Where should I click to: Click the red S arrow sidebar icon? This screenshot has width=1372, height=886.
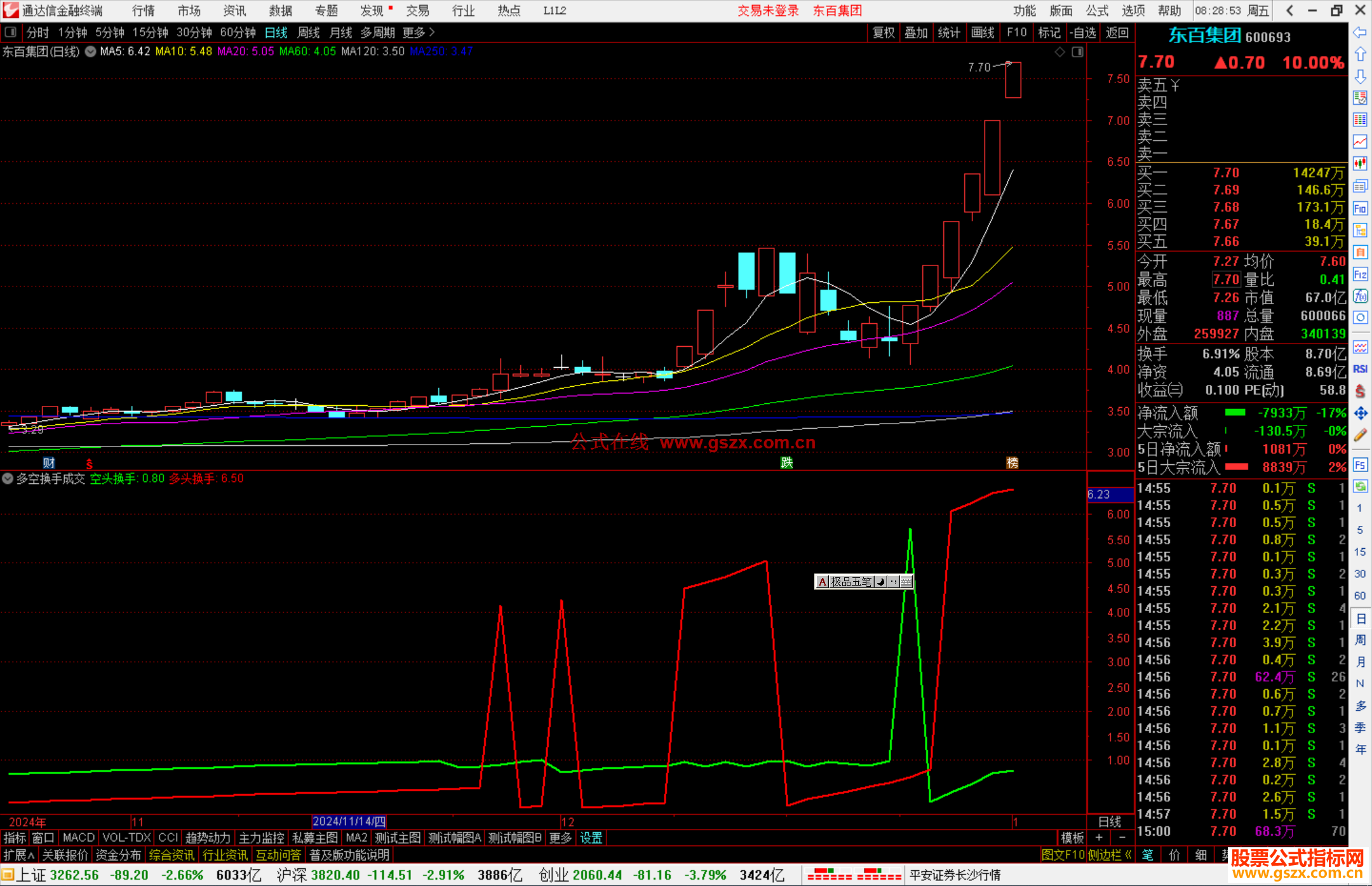pos(1360,391)
